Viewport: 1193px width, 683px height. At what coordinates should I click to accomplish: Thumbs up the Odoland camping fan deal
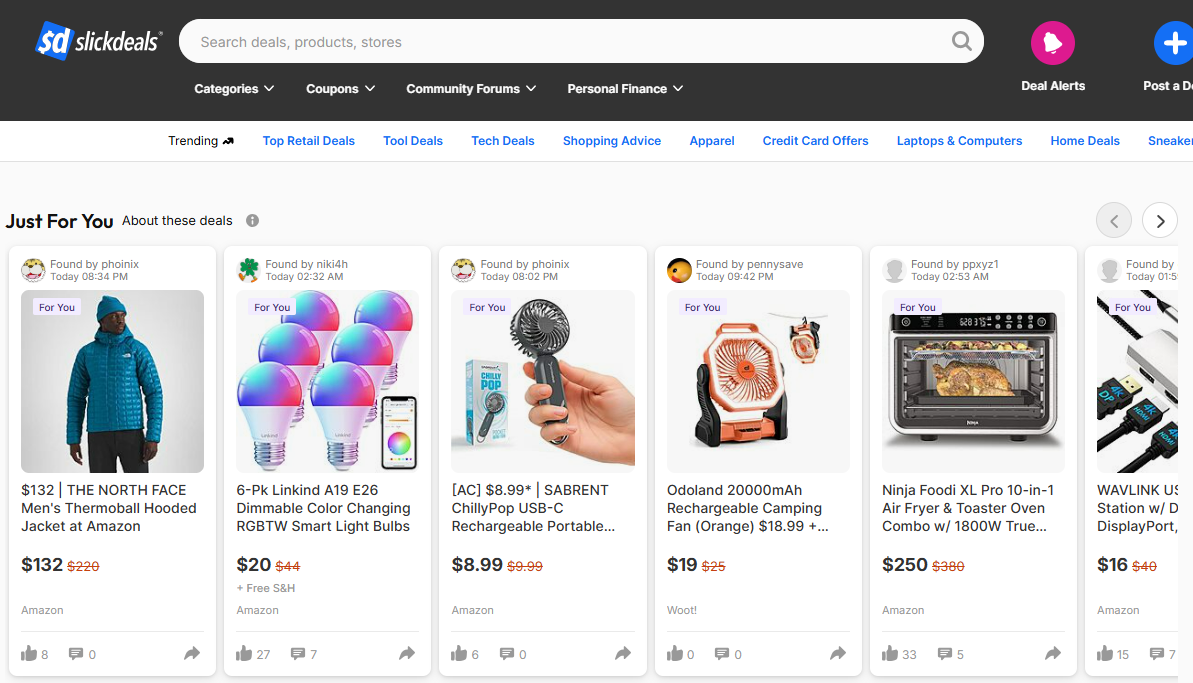pyautogui.click(x=675, y=653)
